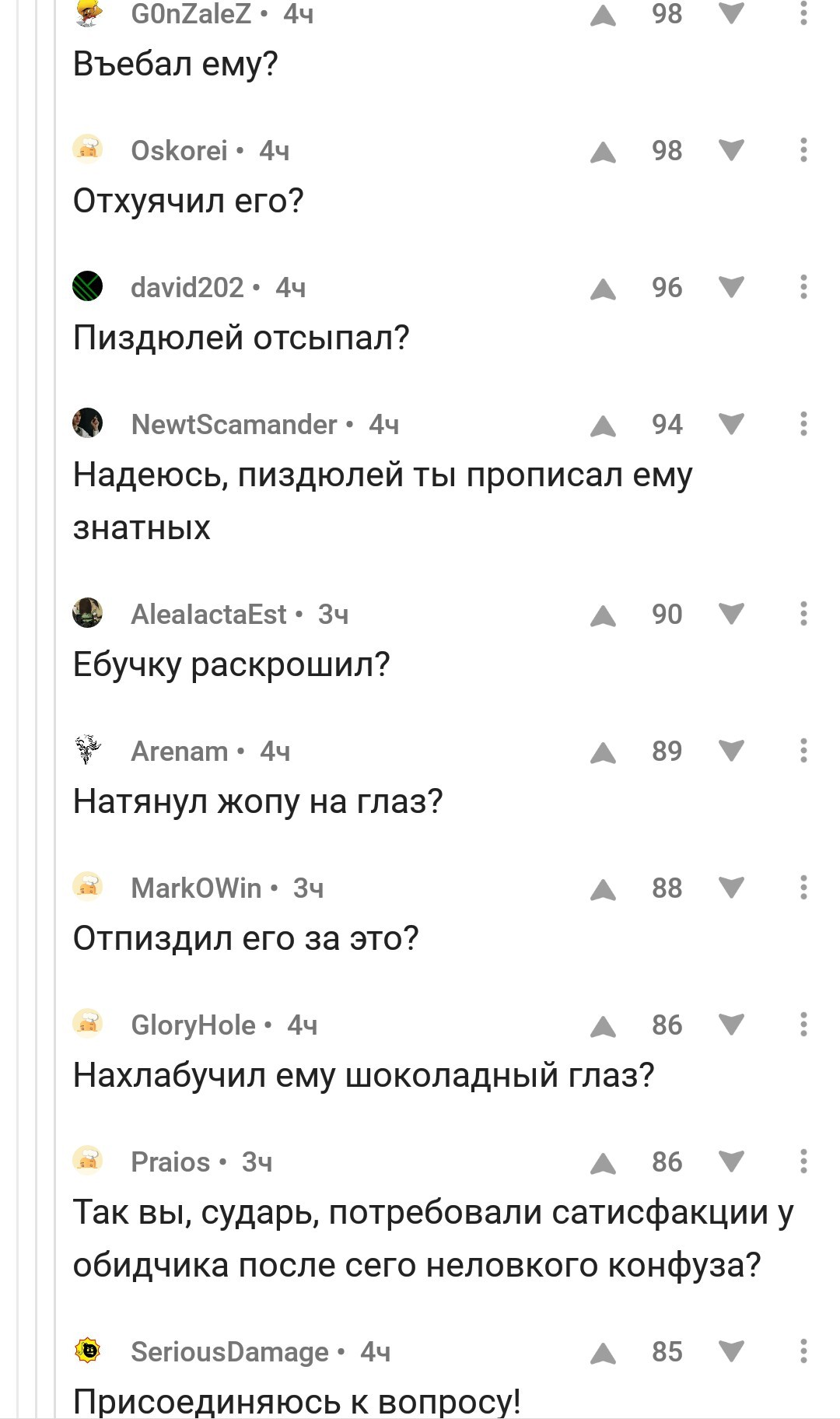Screen dimensions: 840x1419
Task: Visit the profile of AlealactaEst
Action: coord(208,615)
